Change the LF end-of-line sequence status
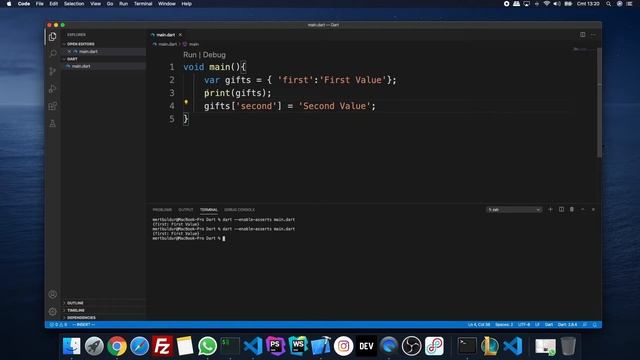This screenshot has height=360, width=640. (537, 324)
